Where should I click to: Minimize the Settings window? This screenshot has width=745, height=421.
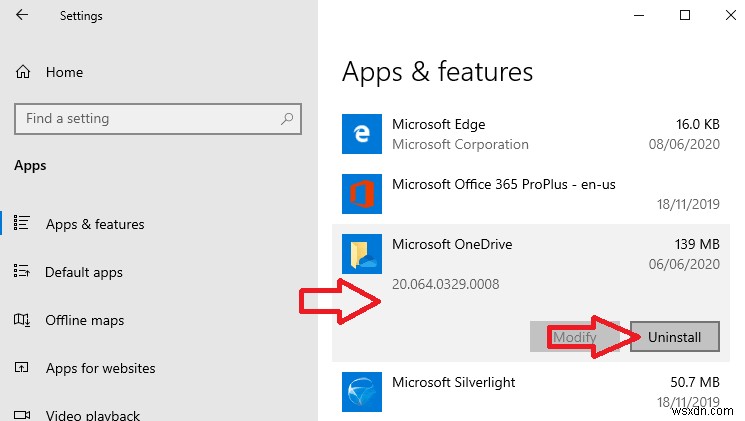pos(639,15)
